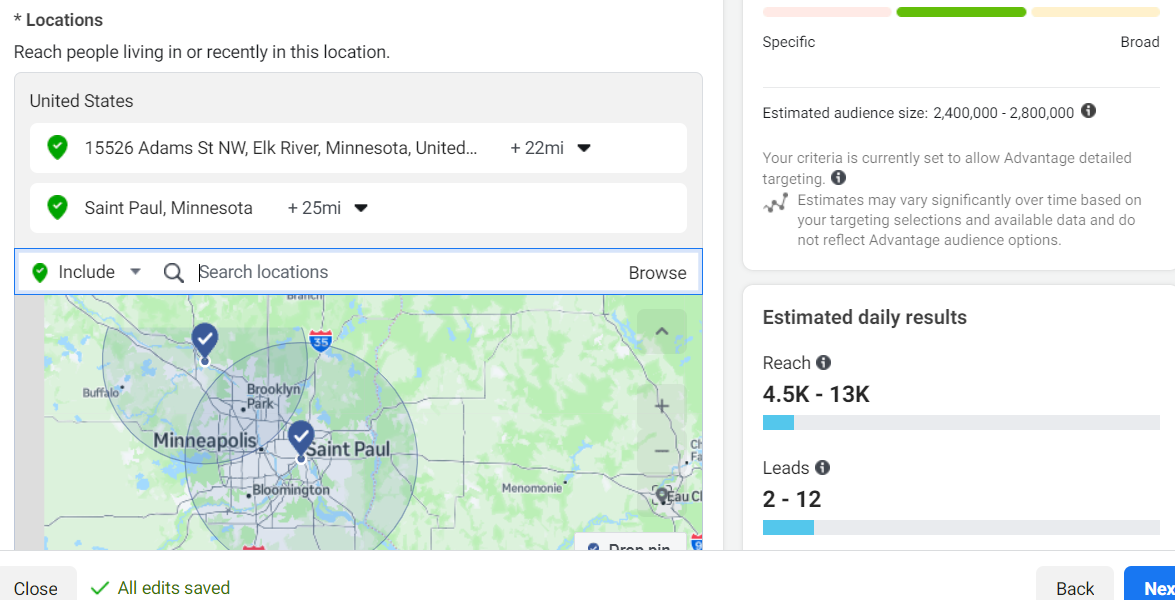Show info about Advantage detailed targeting
1175x600 pixels.
(x=839, y=178)
